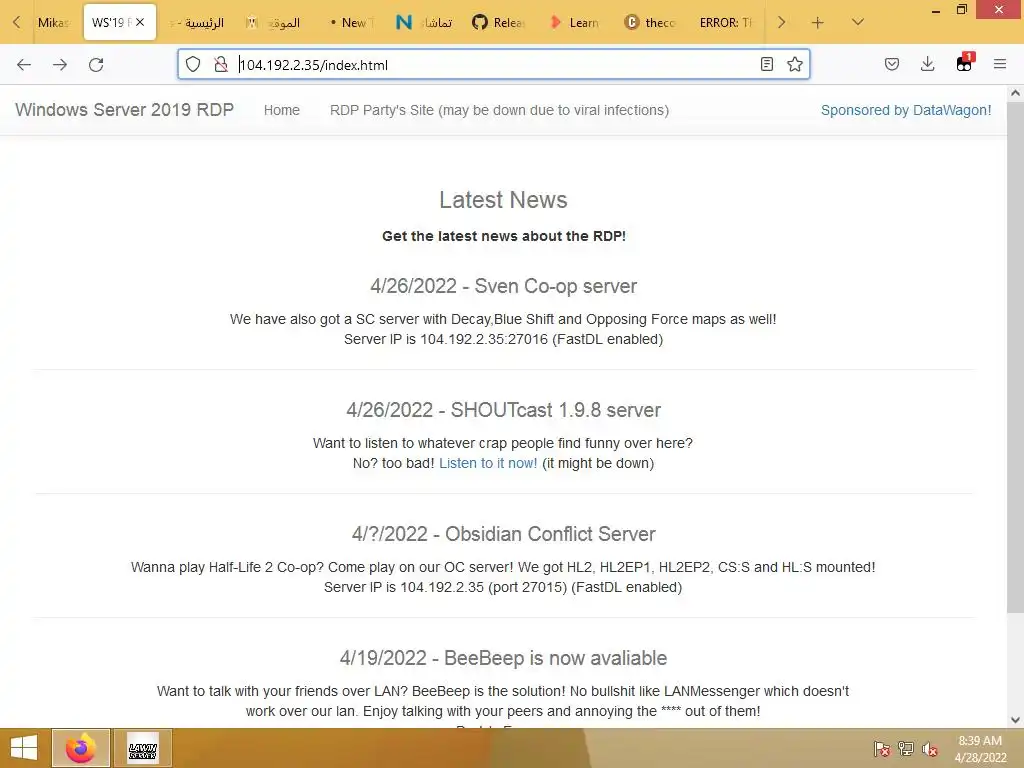Click the muted volume tray icon
This screenshot has height=768, width=1024.
(x=930, y=748)
